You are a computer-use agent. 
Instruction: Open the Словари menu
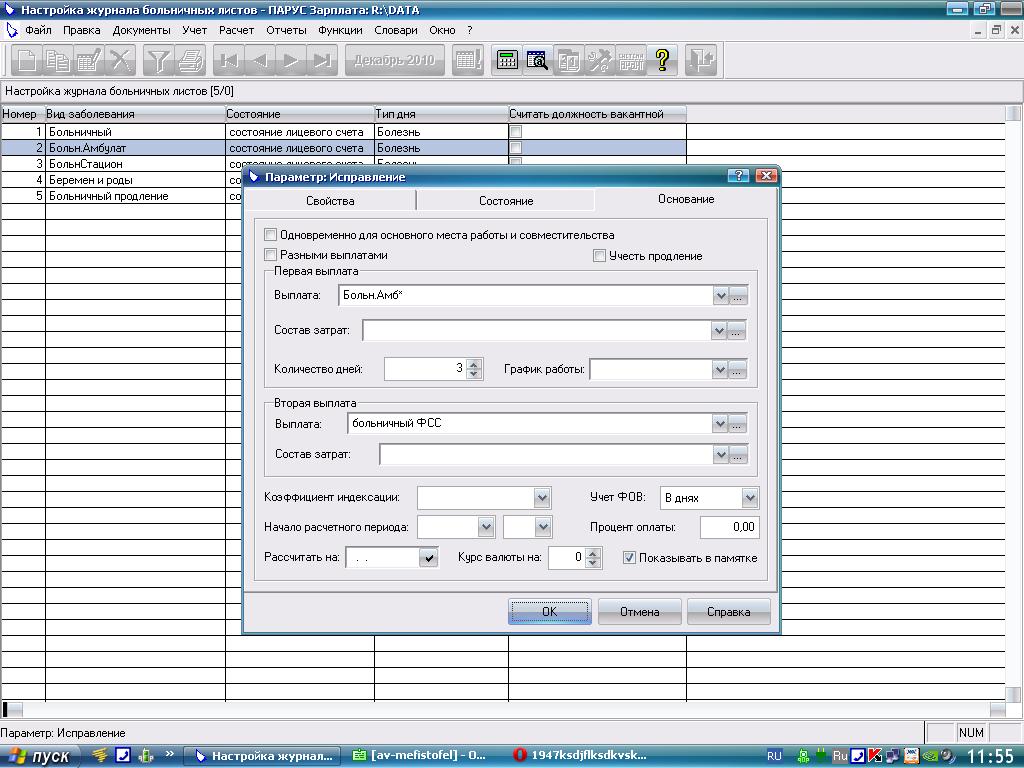(396, 30)
